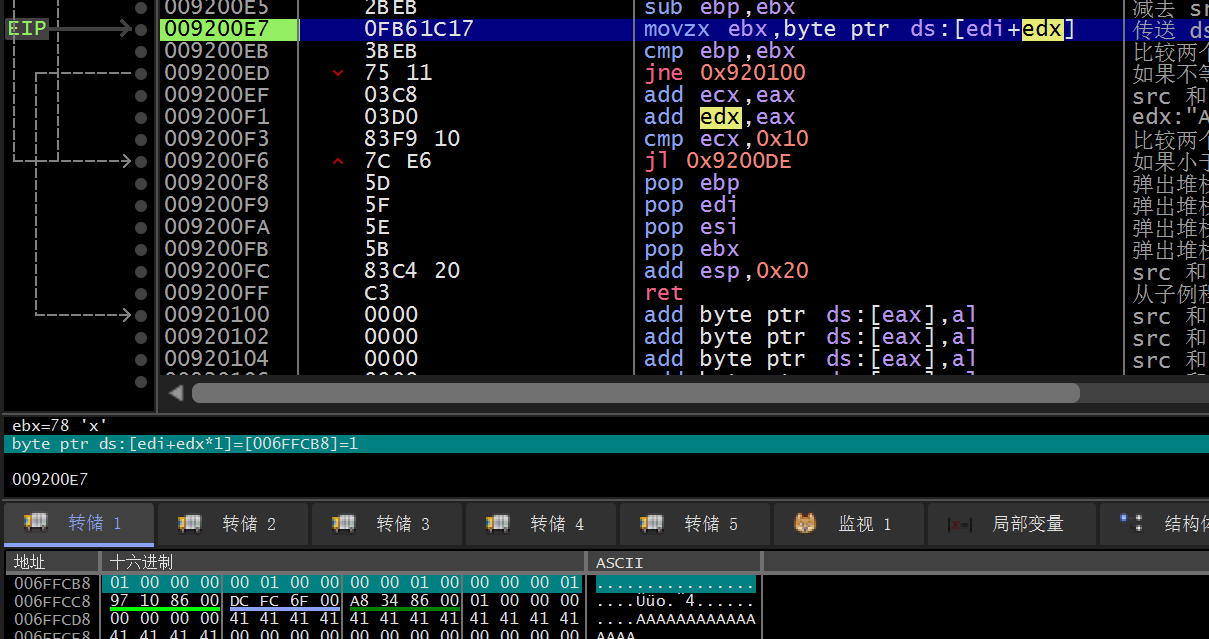Select the 转储 5 dump tab

pos(695,524)
